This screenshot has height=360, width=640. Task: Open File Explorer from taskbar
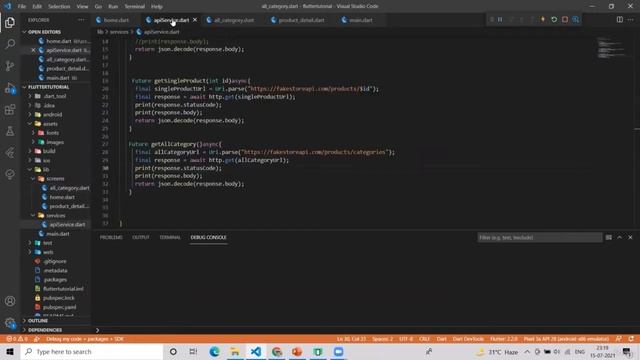coord(235,351)
